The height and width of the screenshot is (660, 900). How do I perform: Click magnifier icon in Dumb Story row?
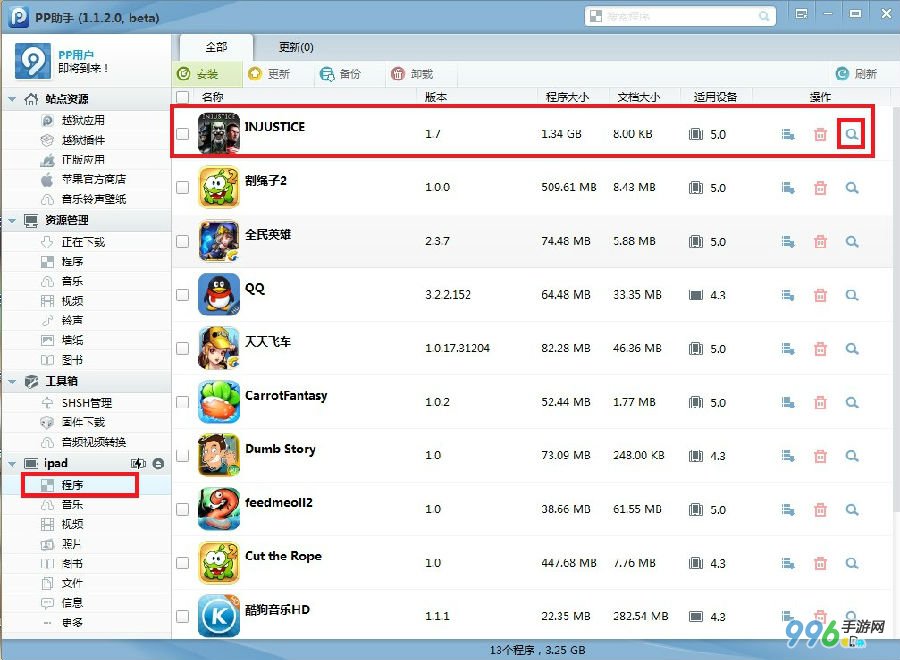[852, 456]
